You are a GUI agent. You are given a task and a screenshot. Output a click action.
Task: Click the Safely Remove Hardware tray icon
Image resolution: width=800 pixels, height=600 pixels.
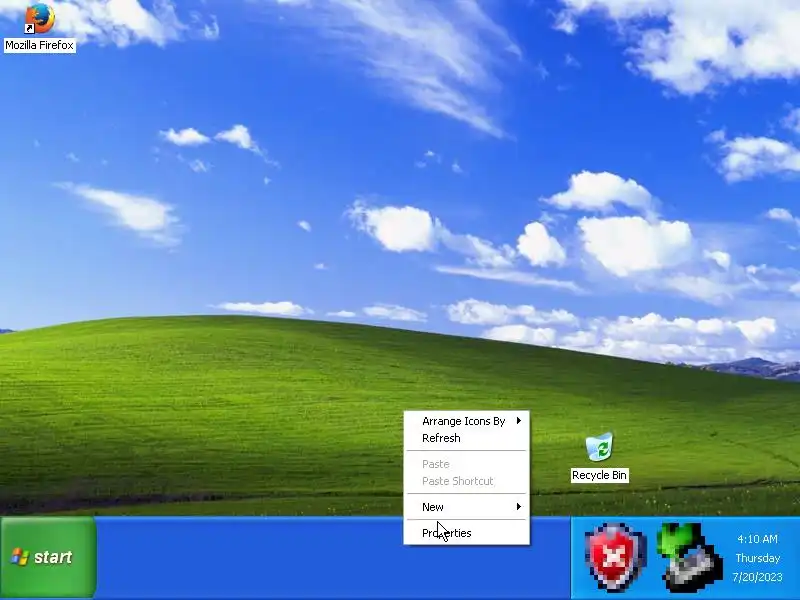pyautogui.click(x=688, y=557)
